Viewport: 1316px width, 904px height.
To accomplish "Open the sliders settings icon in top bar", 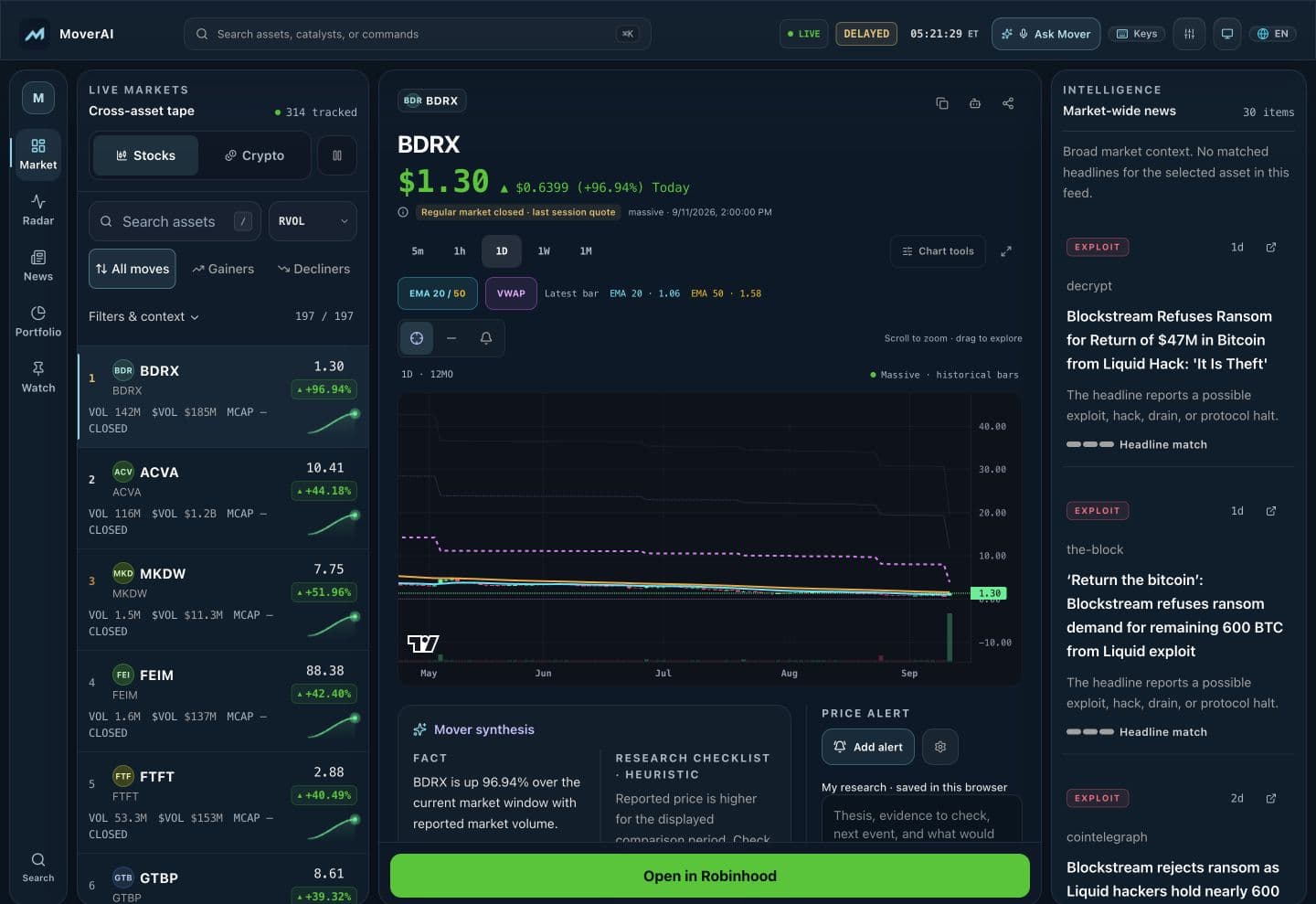I will coord(1189,34).
